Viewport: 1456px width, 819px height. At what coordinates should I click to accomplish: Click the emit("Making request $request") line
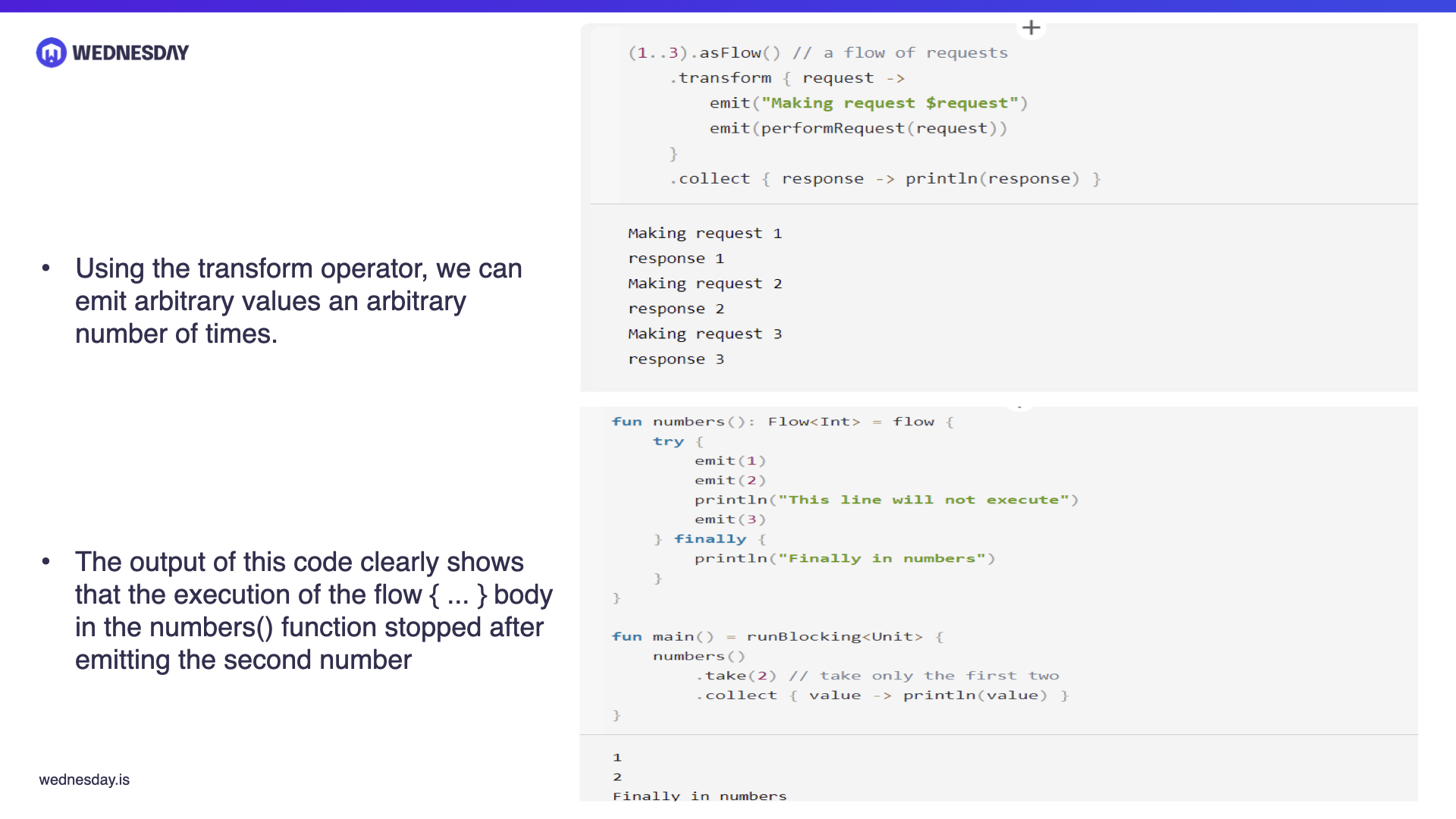[x=868, y=103]
